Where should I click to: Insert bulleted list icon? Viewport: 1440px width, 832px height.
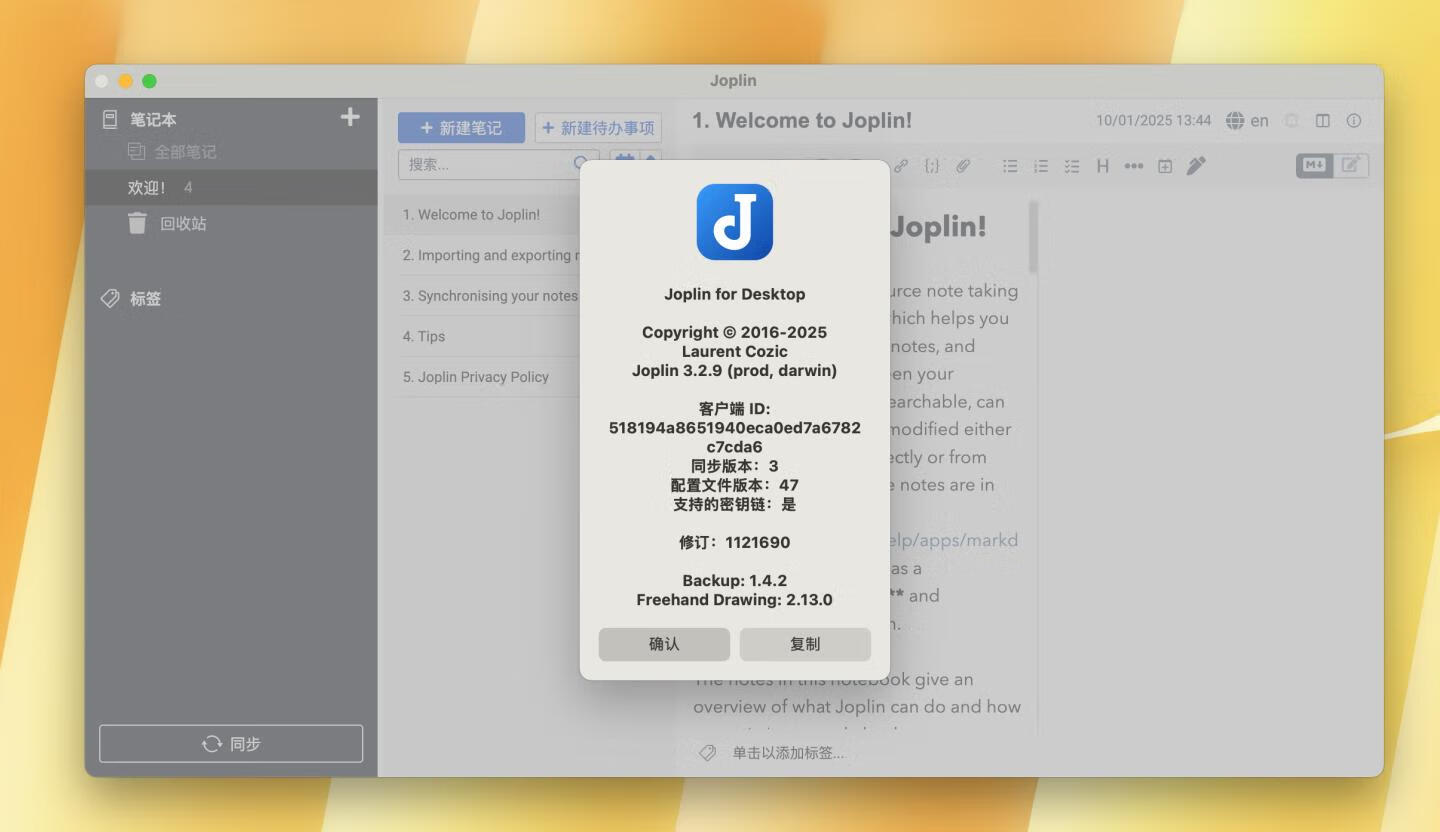[x=1010, y=166]
